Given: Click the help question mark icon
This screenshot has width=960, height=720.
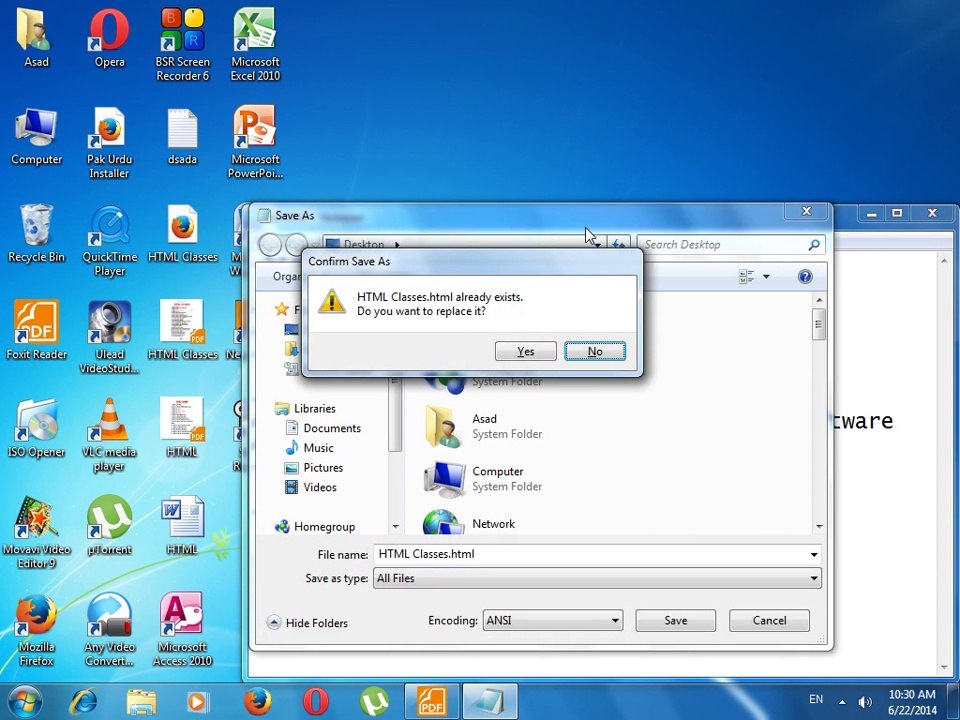Looking at the screenshot, I should [x=805, y=277].
